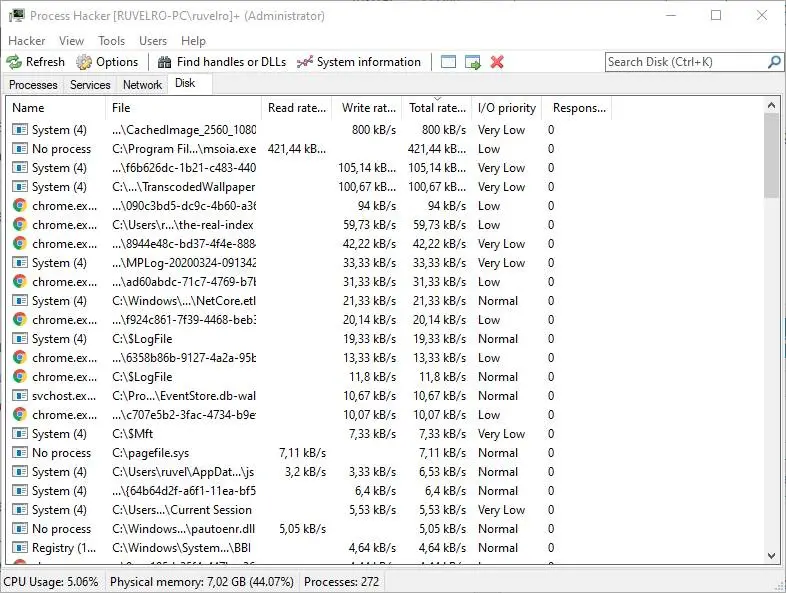
Task: Click the icon in the pagefile.sys row
Action: pos(20,453)
